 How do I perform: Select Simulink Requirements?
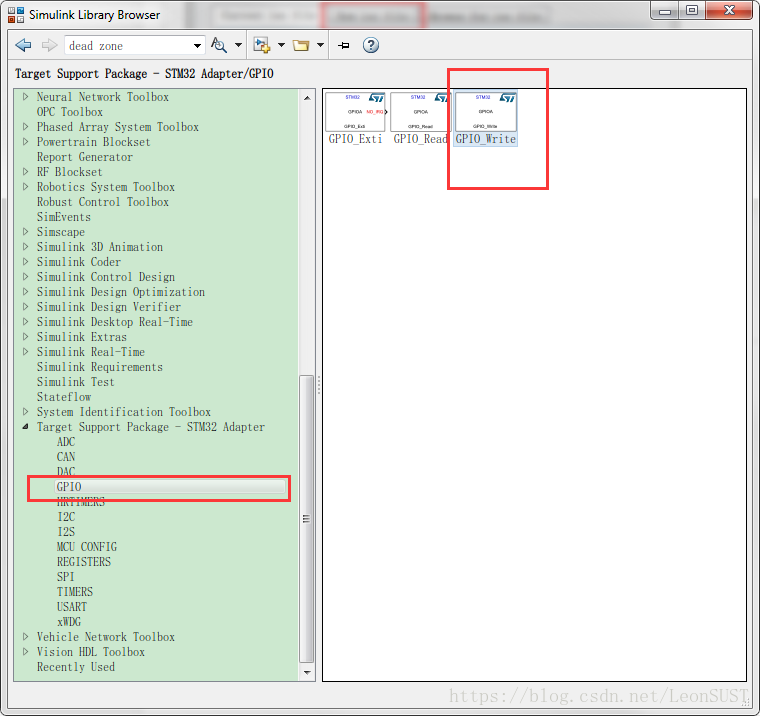point(100,367)
